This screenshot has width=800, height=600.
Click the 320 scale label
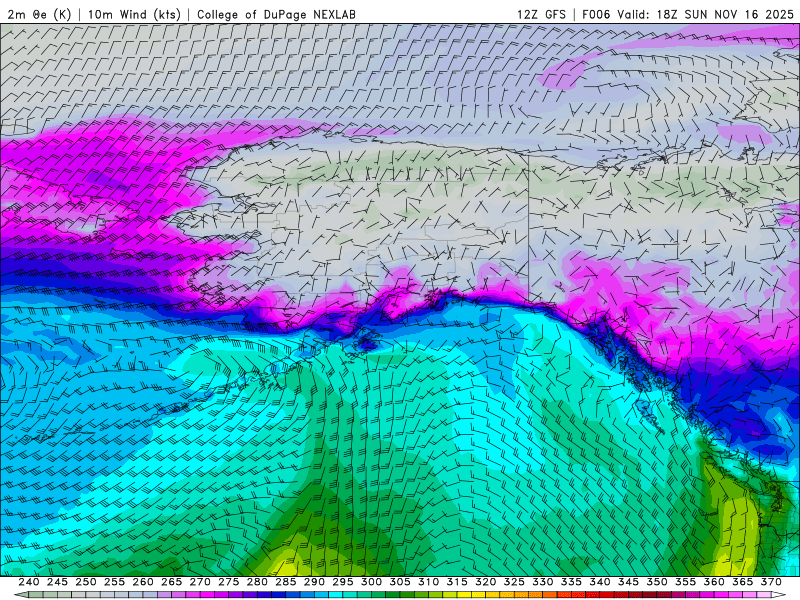486,582
